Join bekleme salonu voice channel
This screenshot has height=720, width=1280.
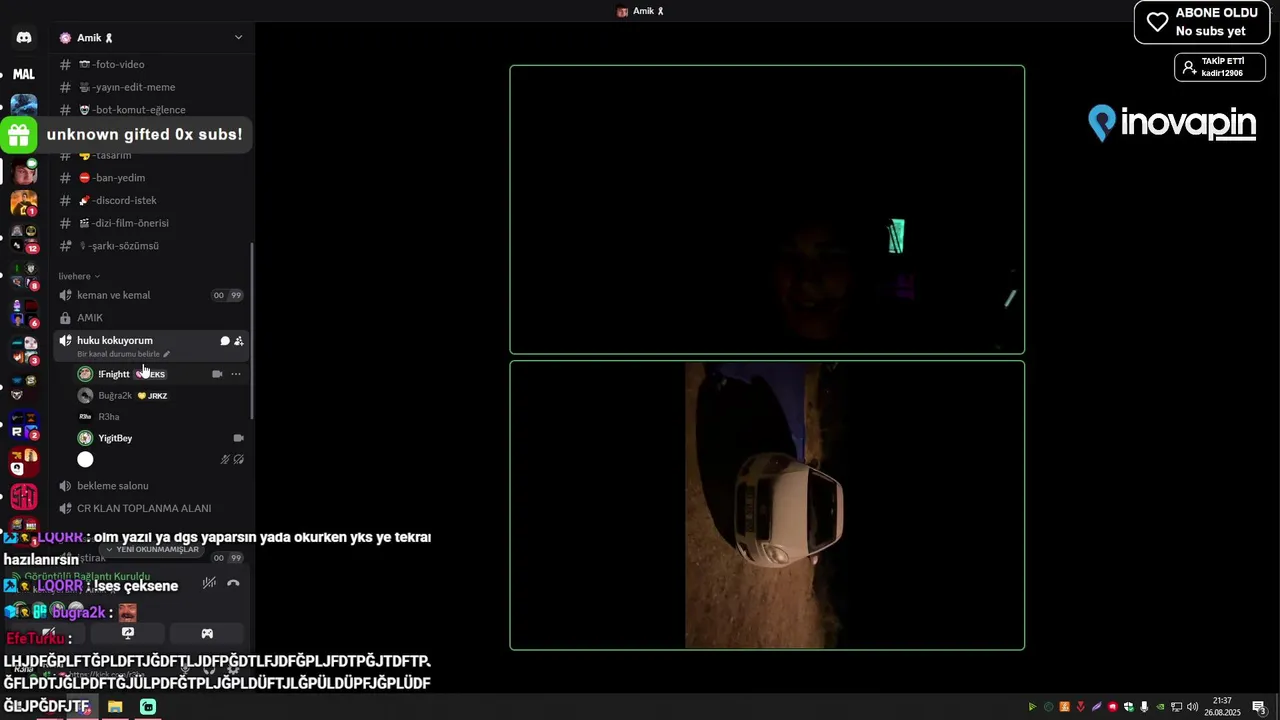click(152, 486)
